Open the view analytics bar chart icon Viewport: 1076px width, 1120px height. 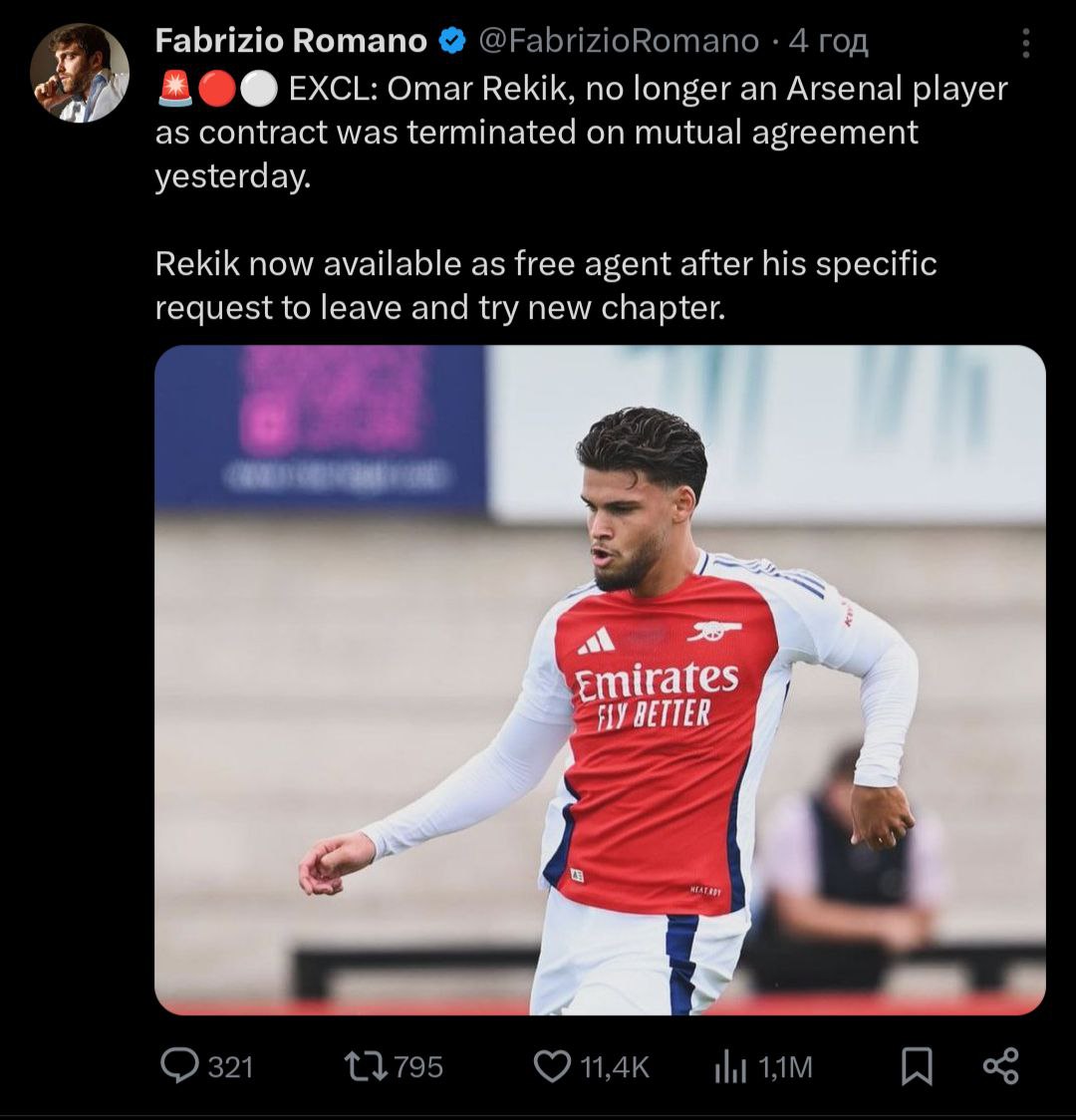tap(730, 1068)
